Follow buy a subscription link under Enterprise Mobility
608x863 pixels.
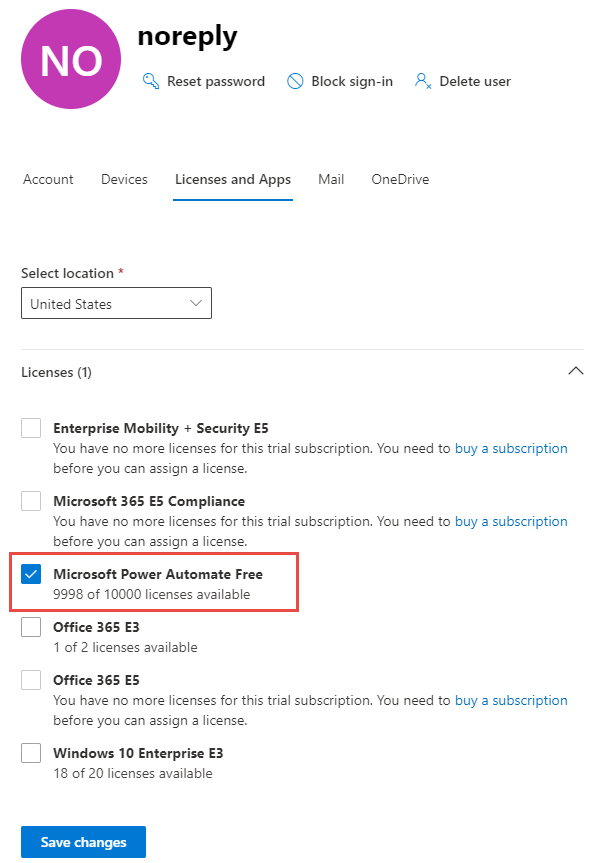click(x=511, y=449)
